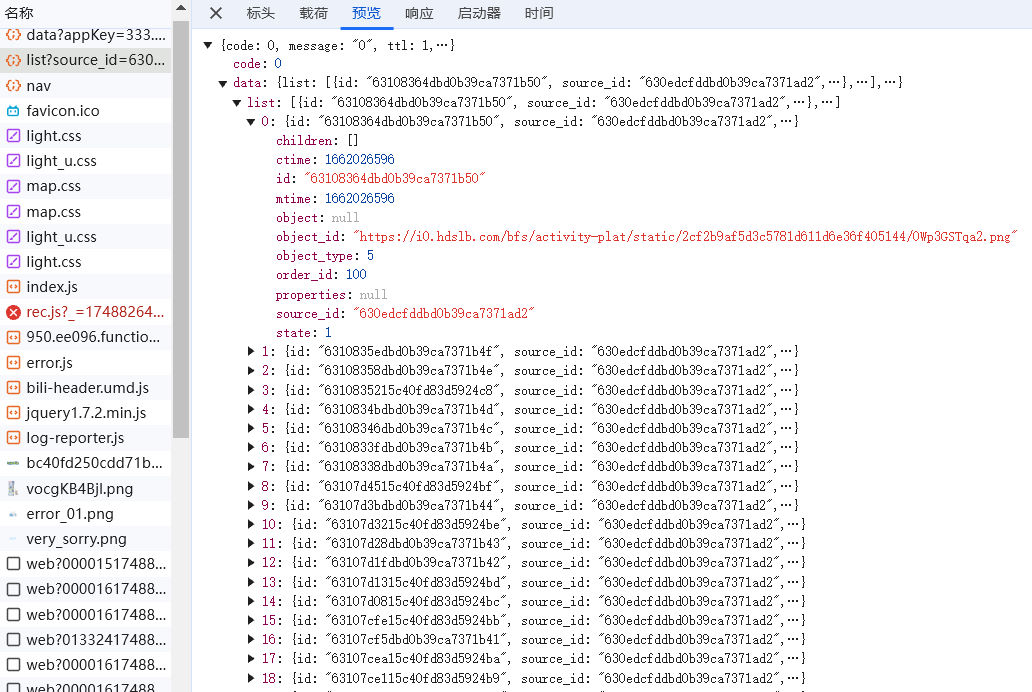Screen dimensions: 1032x692
Task: Click the first map.css stylesheet icon
Action: pyautogui.click(x=13, y=186)
